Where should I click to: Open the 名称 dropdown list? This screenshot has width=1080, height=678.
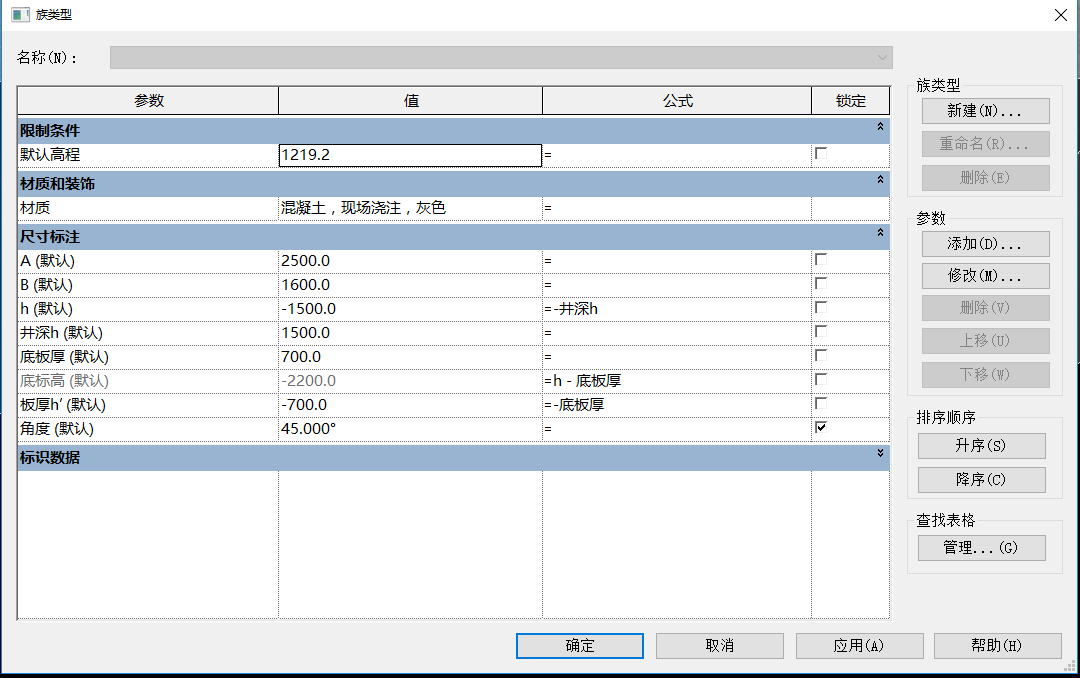[882, 58]
